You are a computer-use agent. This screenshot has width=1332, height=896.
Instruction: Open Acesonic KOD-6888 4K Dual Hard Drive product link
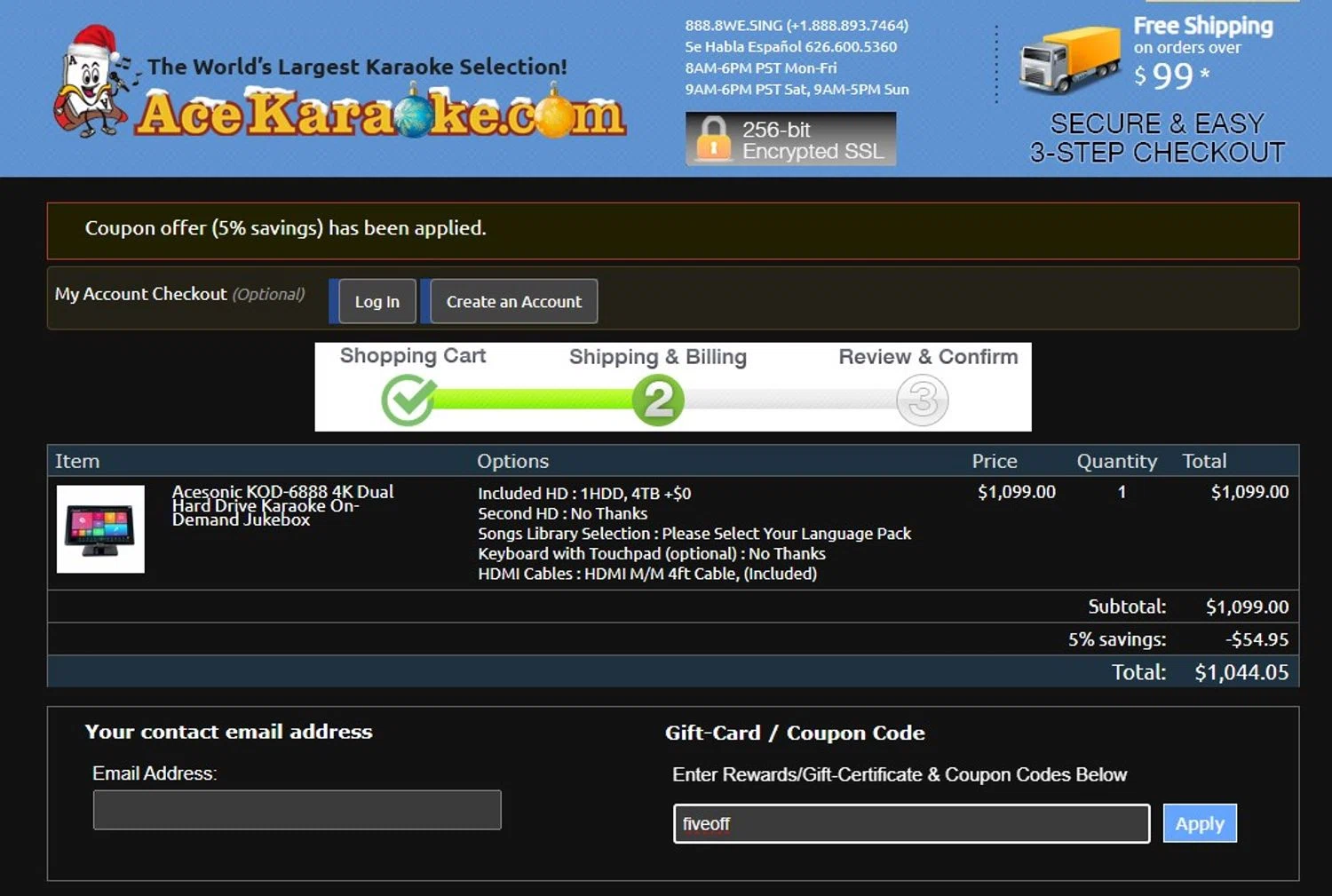tap(282, 505)
